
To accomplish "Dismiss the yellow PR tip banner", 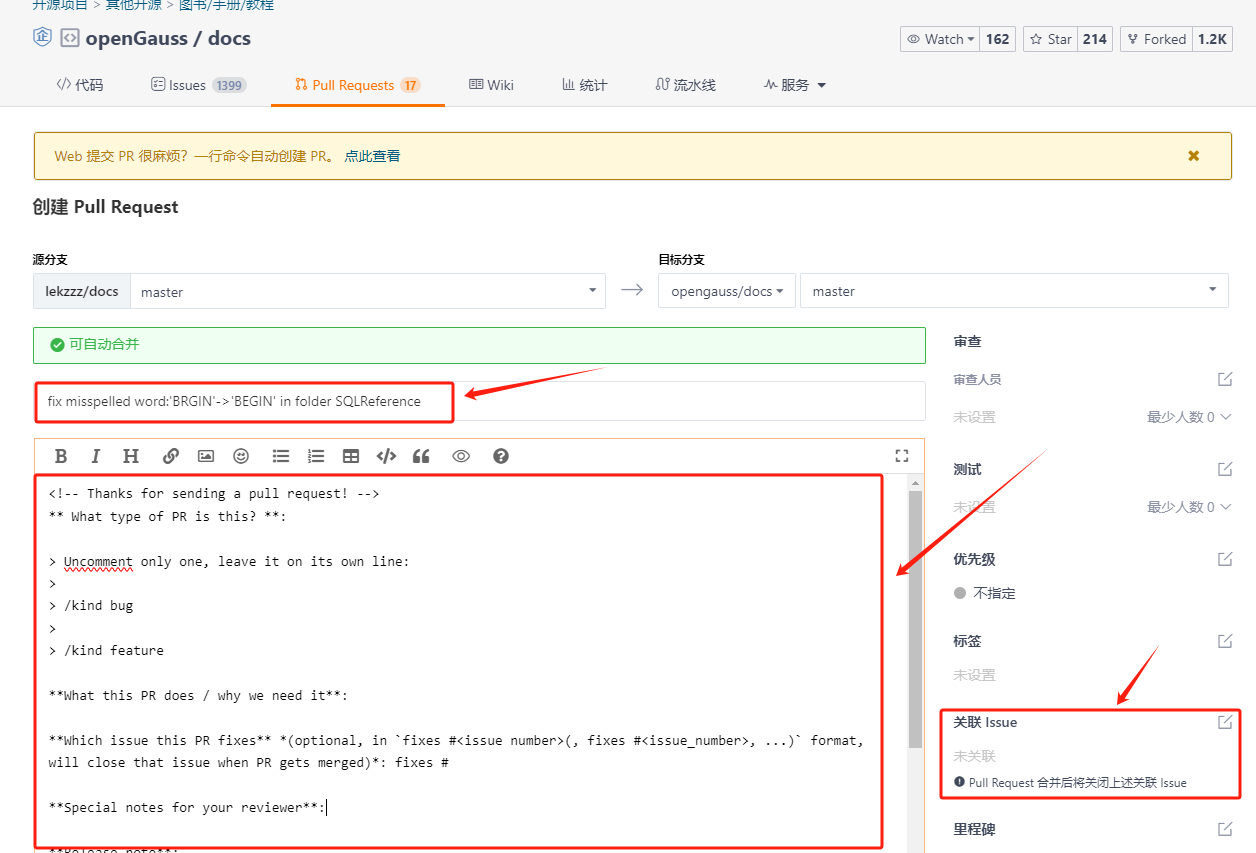I will [1193, 156].
